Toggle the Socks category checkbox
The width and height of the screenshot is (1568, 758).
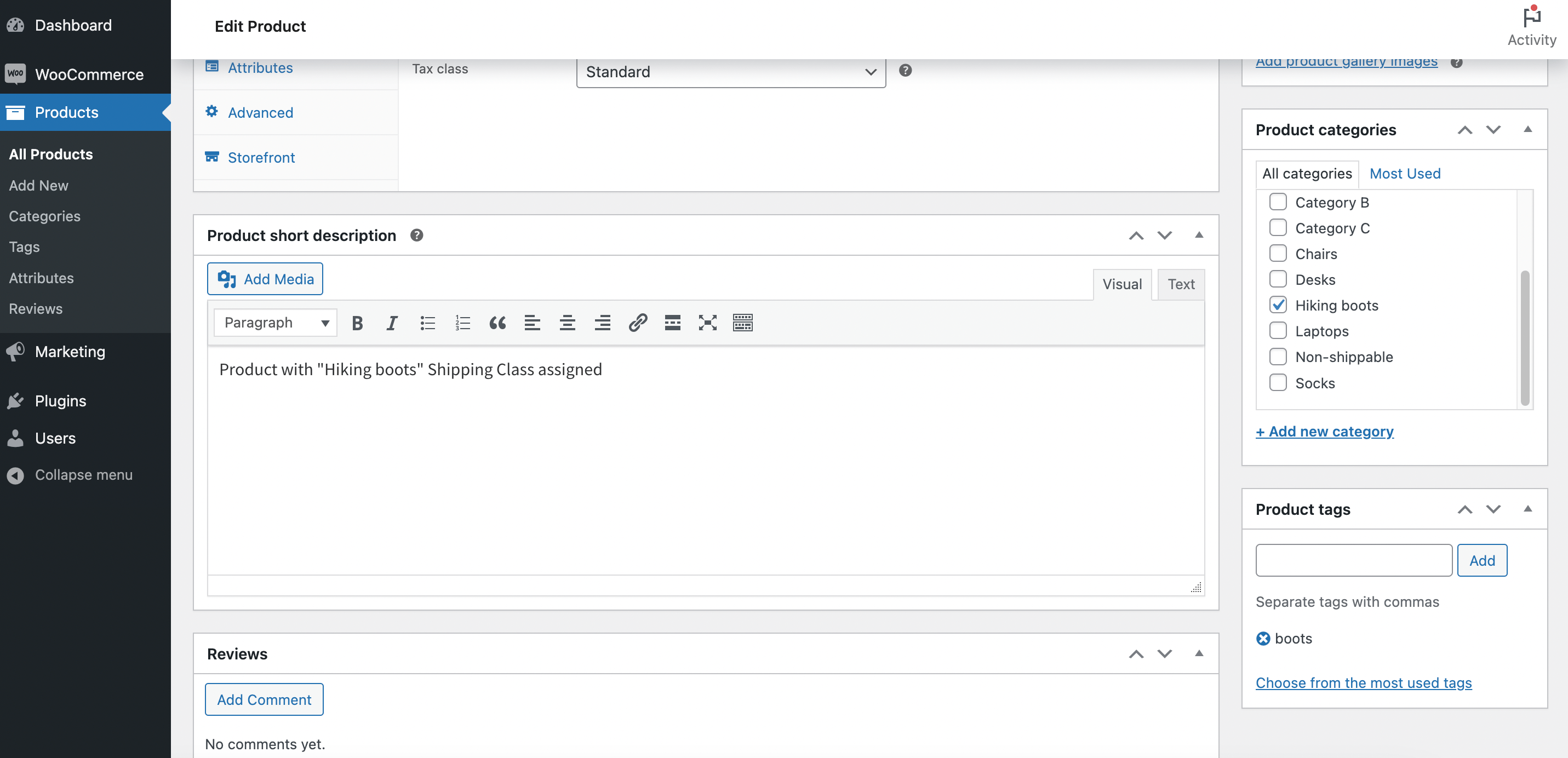click(x=1278, y=382)
